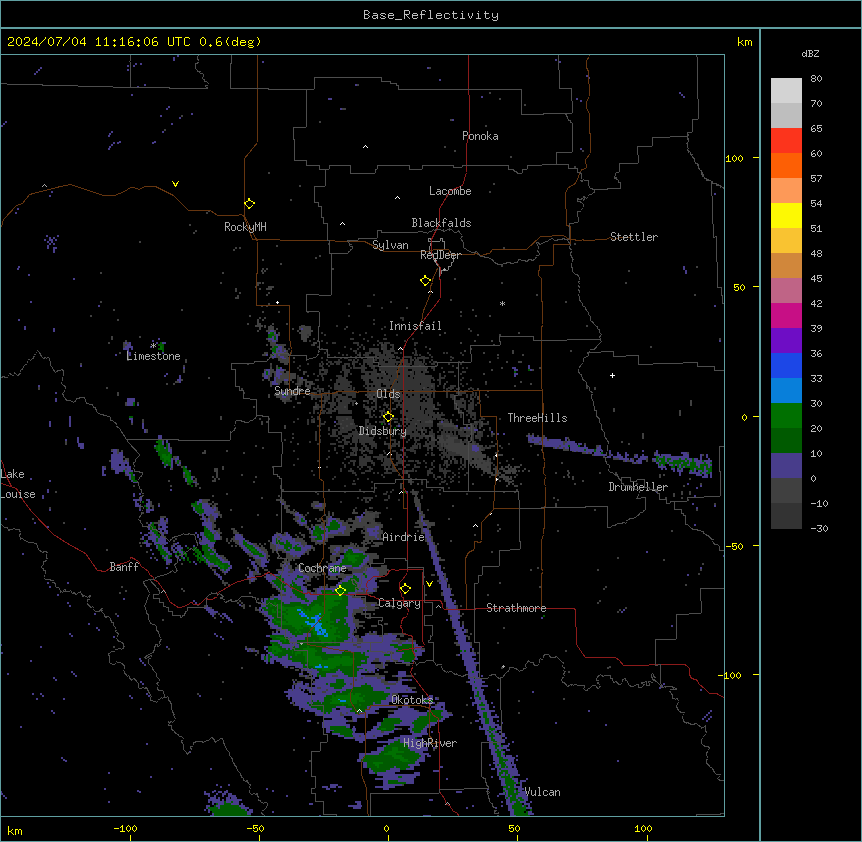Screen dimensions: 862x842
Task: Click the RedDeer city label
Action: point(440,255)
